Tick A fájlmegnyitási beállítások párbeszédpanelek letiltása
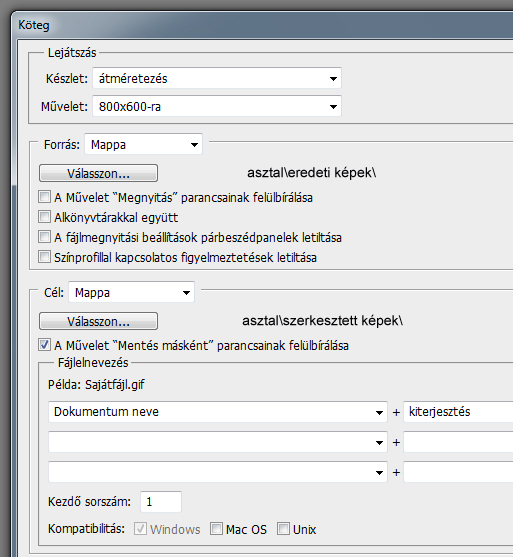Viewport: 513px width, 557px height. (x=44, y=237)
